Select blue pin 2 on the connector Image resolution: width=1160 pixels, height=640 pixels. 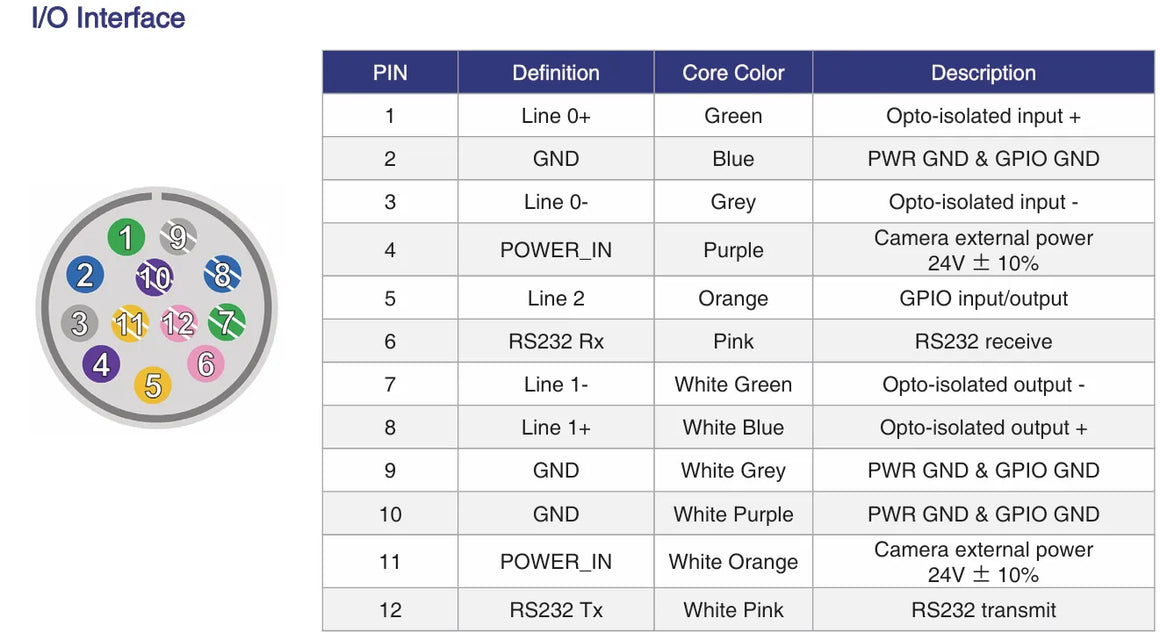tap(85, 275)
